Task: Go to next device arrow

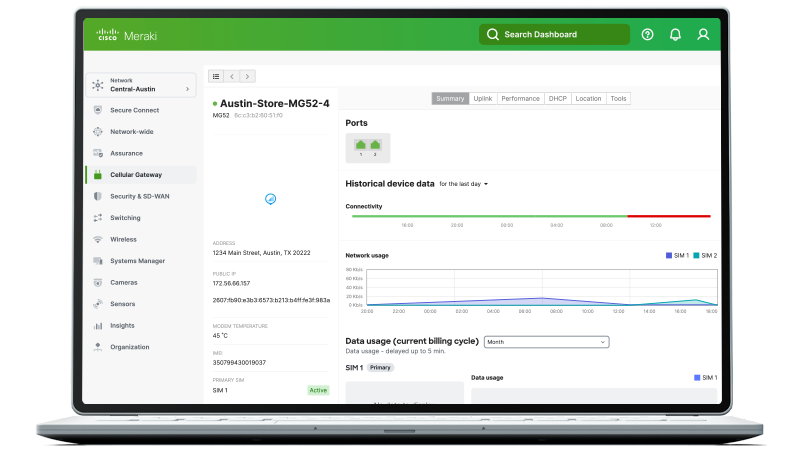Action: pos(247,77)
